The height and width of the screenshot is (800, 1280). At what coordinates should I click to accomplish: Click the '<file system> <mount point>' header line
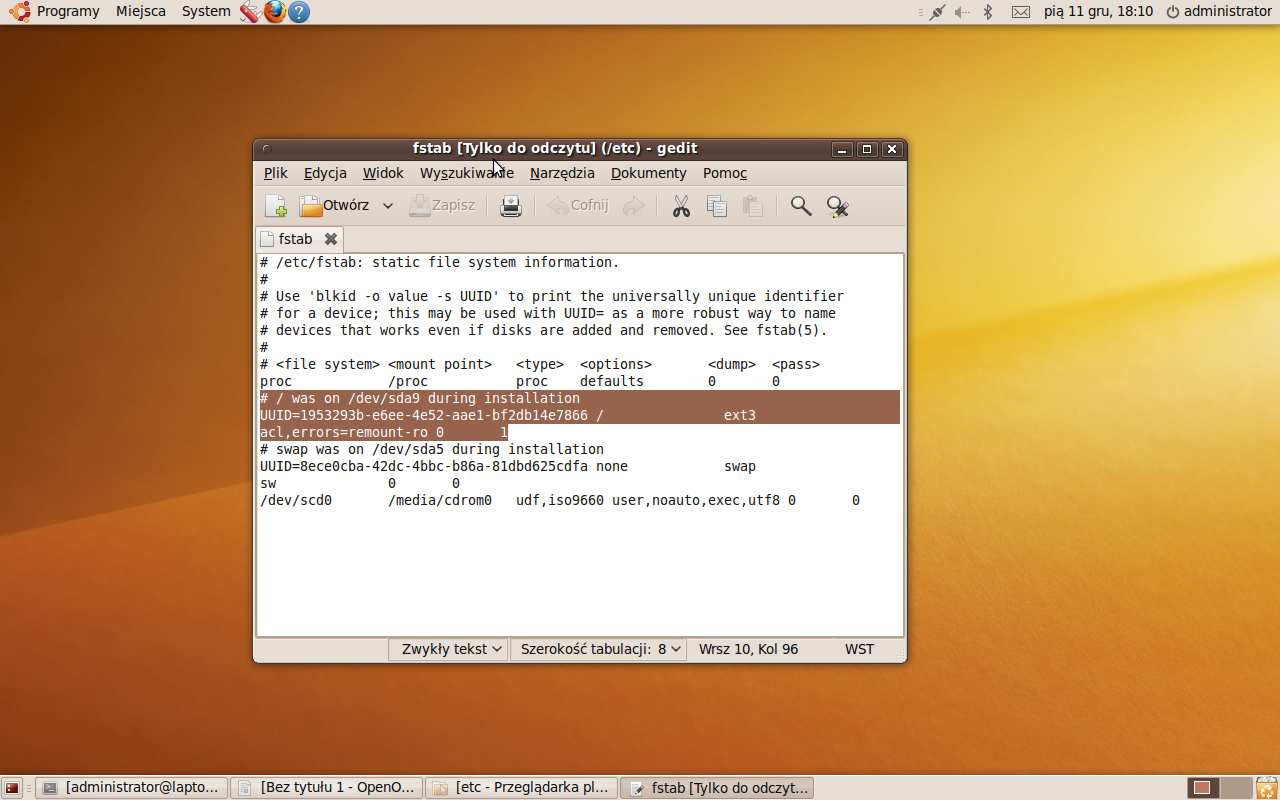pyautogui.click(x=540, y=365)
